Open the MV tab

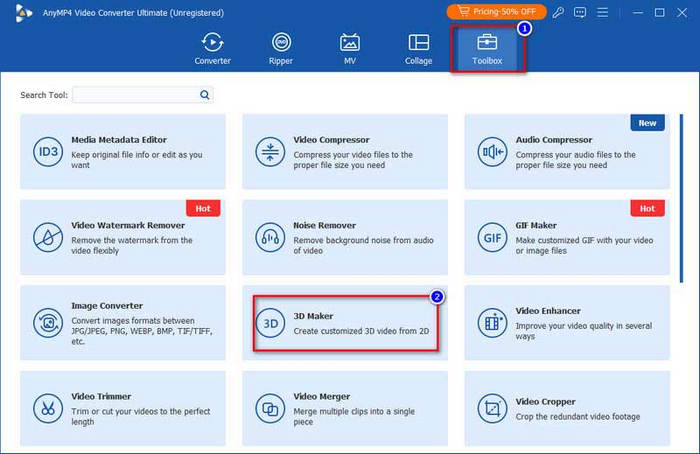[350, 49]
